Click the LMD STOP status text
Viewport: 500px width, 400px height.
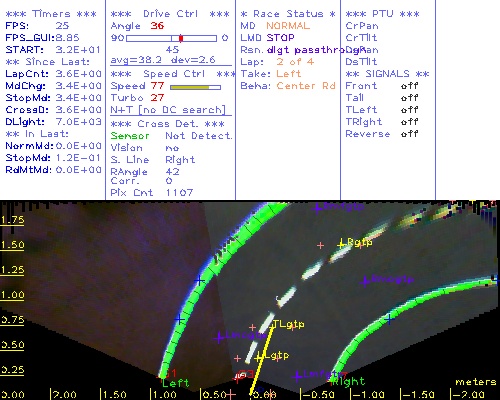coord(268,38)
